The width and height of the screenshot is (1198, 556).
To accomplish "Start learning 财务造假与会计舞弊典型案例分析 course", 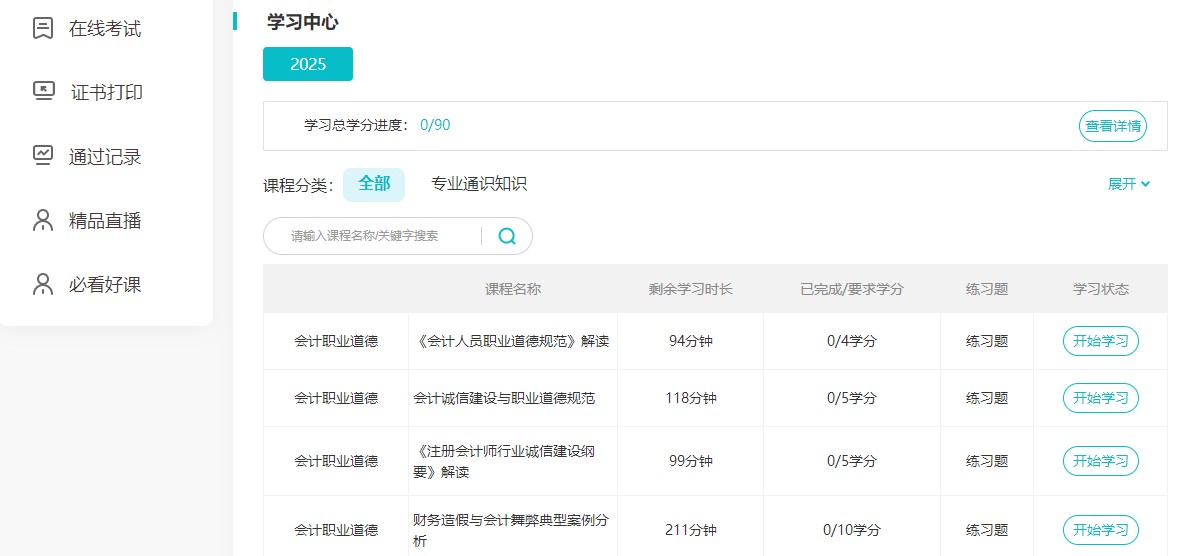I will coord(1100,530).
